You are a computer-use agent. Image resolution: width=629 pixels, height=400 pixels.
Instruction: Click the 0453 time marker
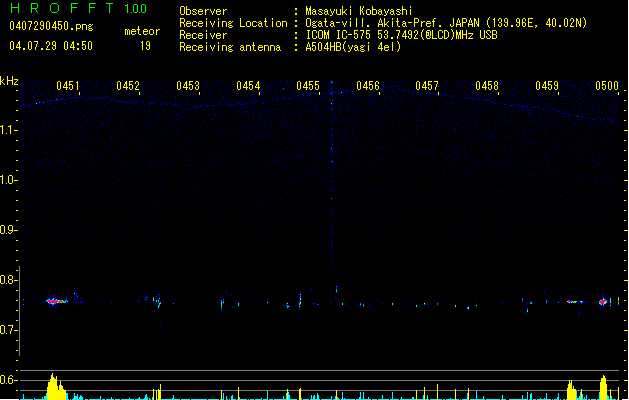[188, 86]
